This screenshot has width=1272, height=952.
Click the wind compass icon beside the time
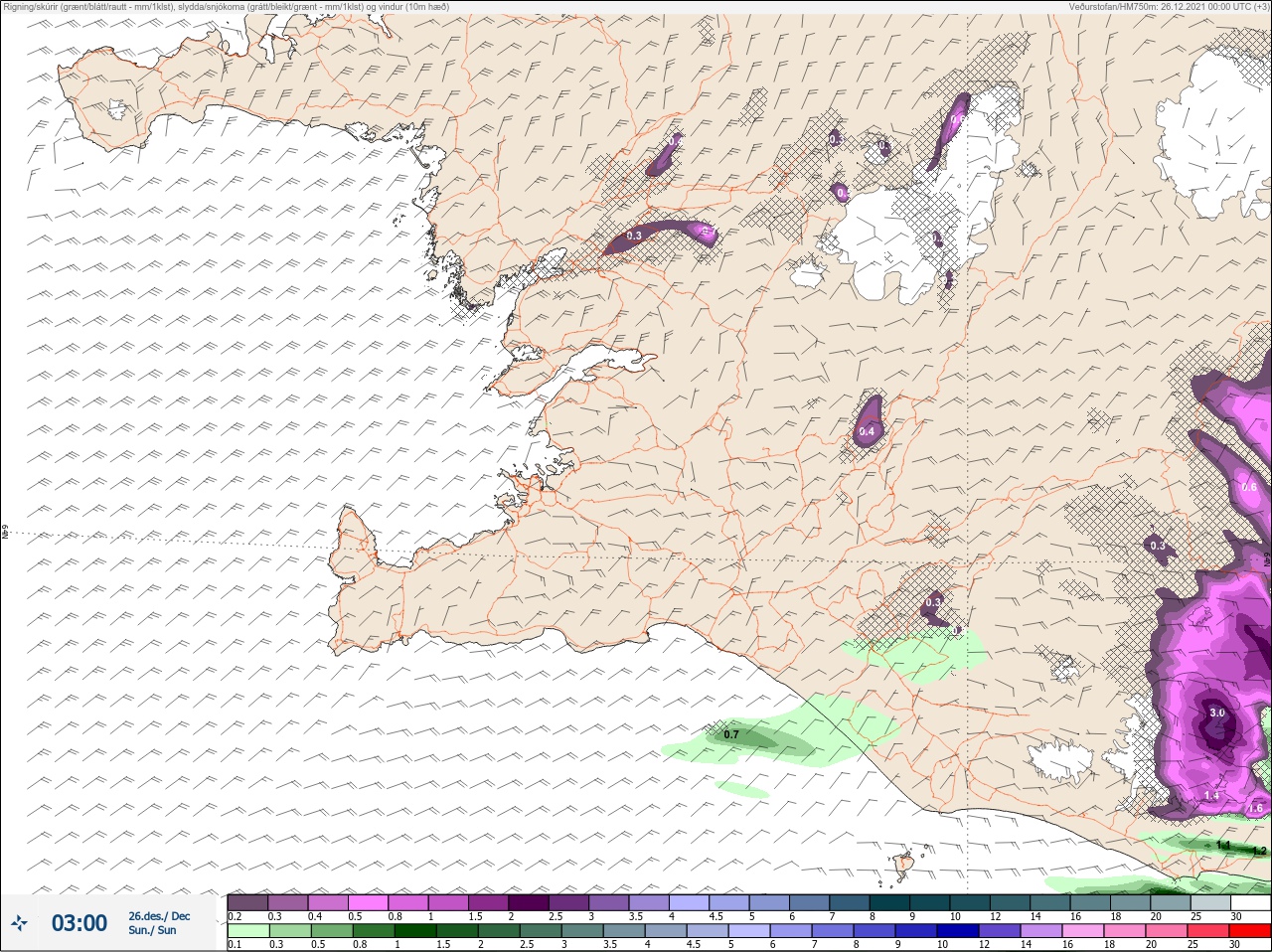pos(21,923)
